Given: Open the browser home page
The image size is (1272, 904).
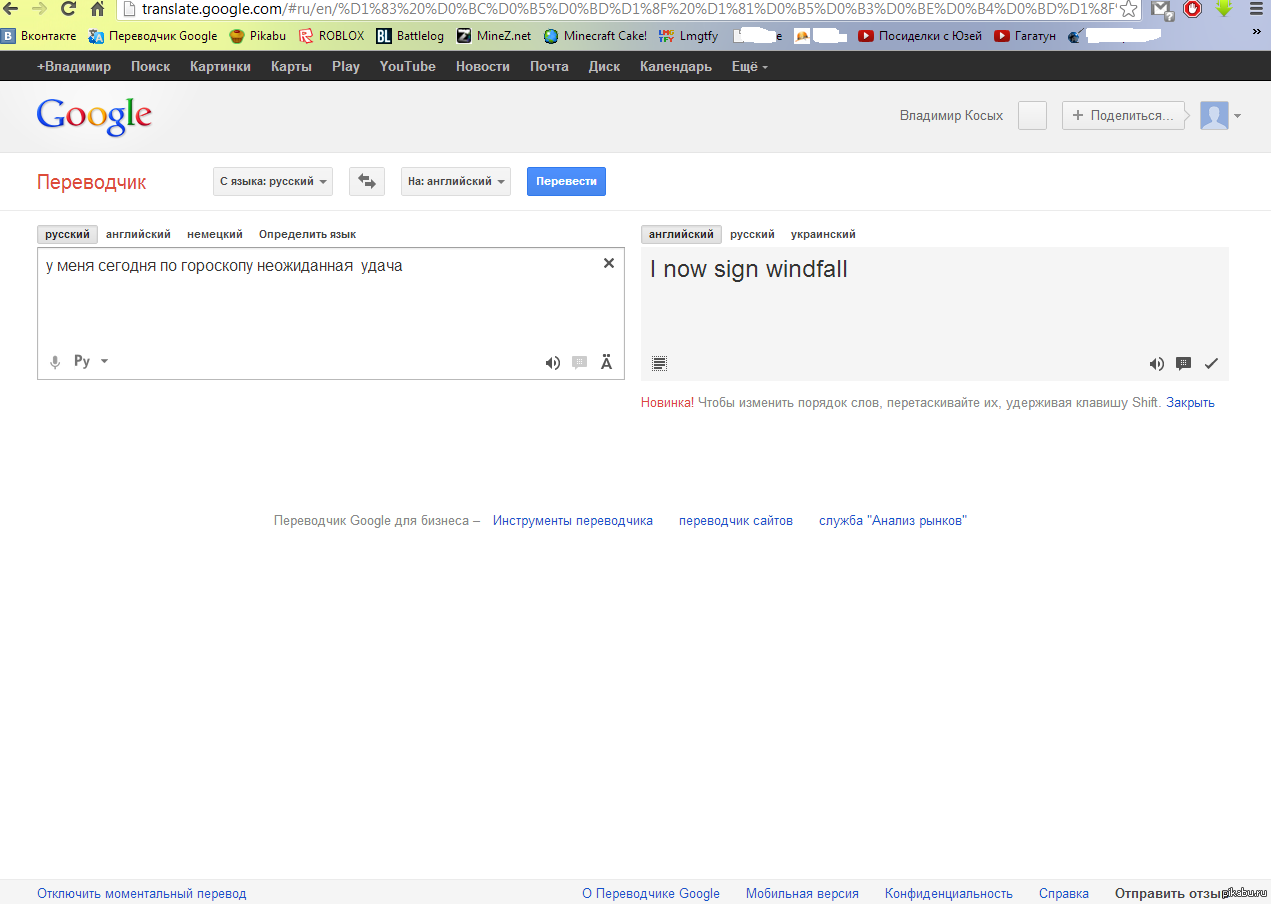Looking at the screenshot, I should tap(97, 9).
